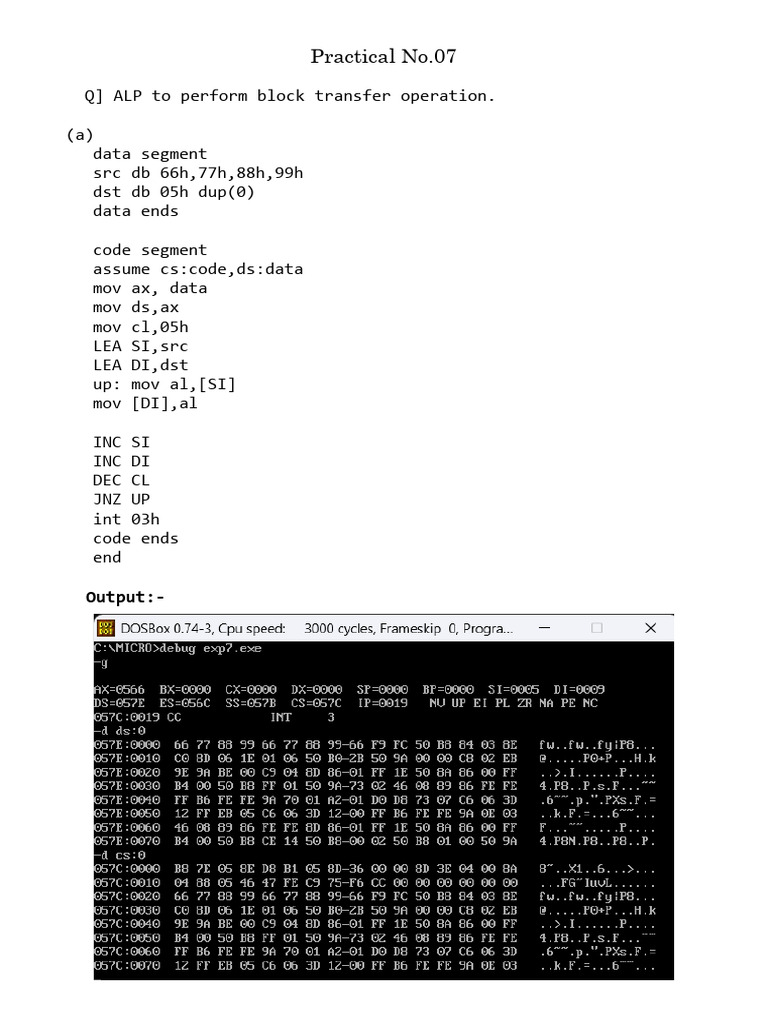Click the "LEA SI,src" instruction

click(140, 346)
